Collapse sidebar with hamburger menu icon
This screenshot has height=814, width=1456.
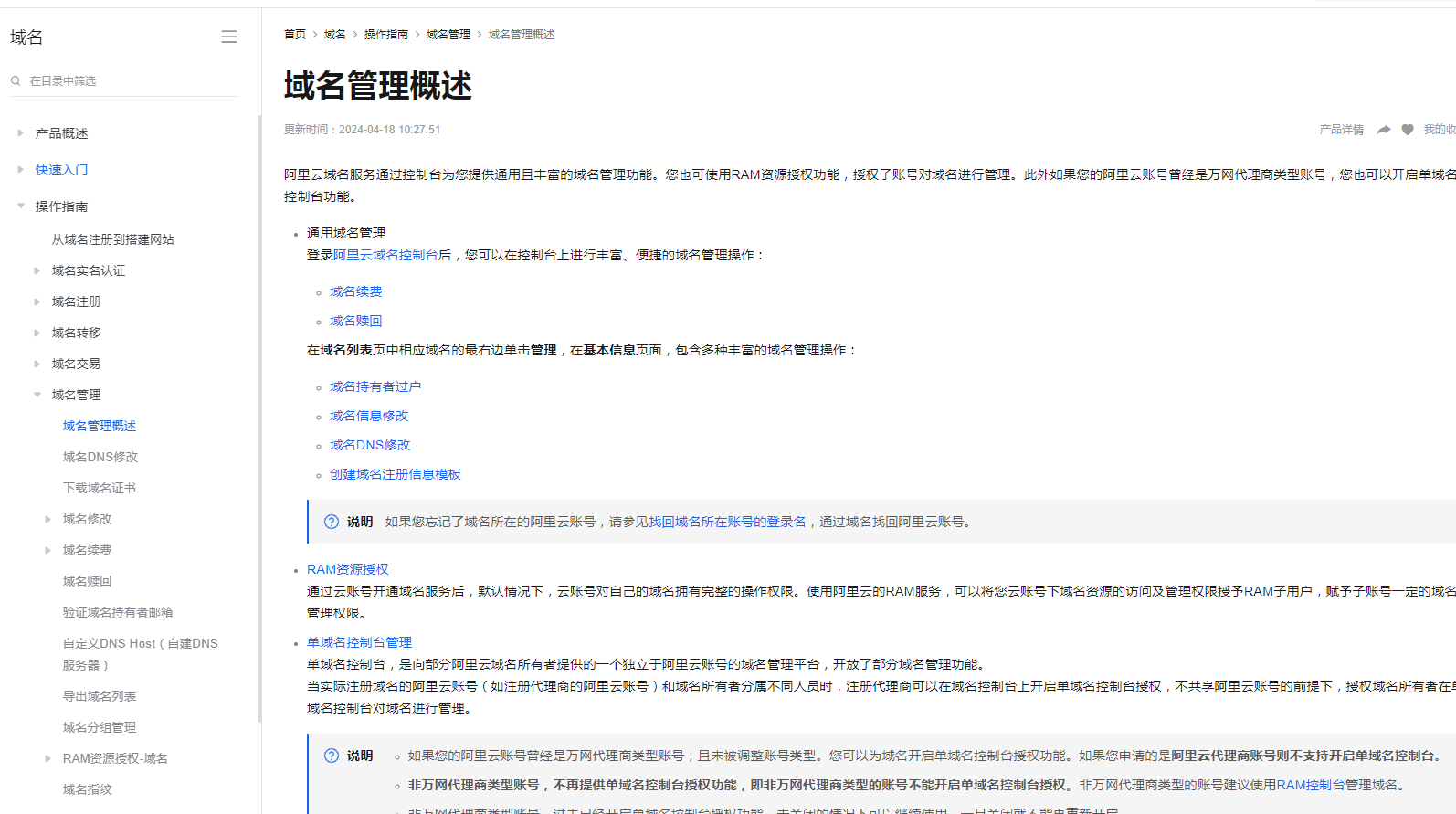228,37
